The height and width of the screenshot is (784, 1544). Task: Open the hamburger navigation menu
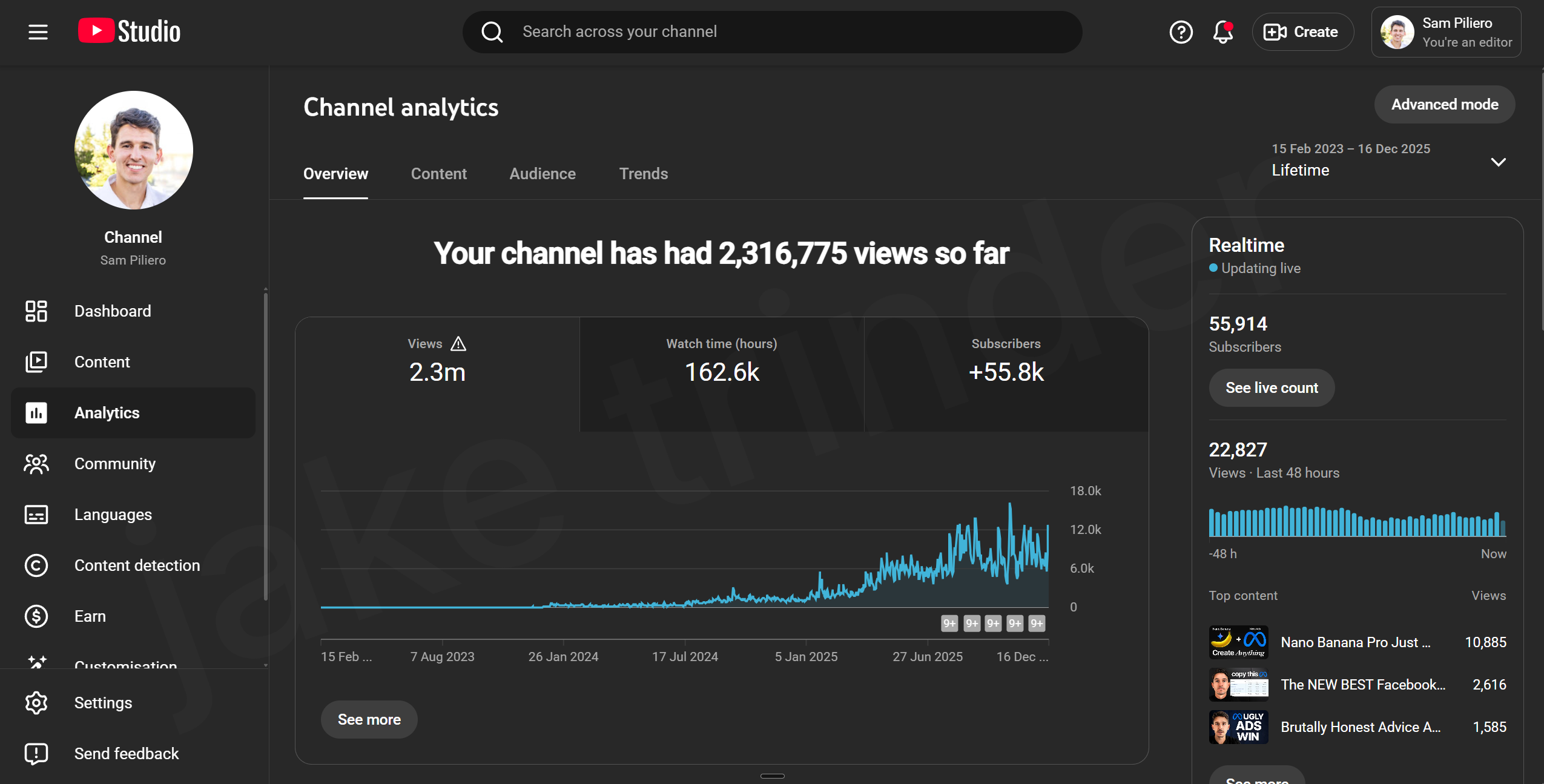point(38,32)
